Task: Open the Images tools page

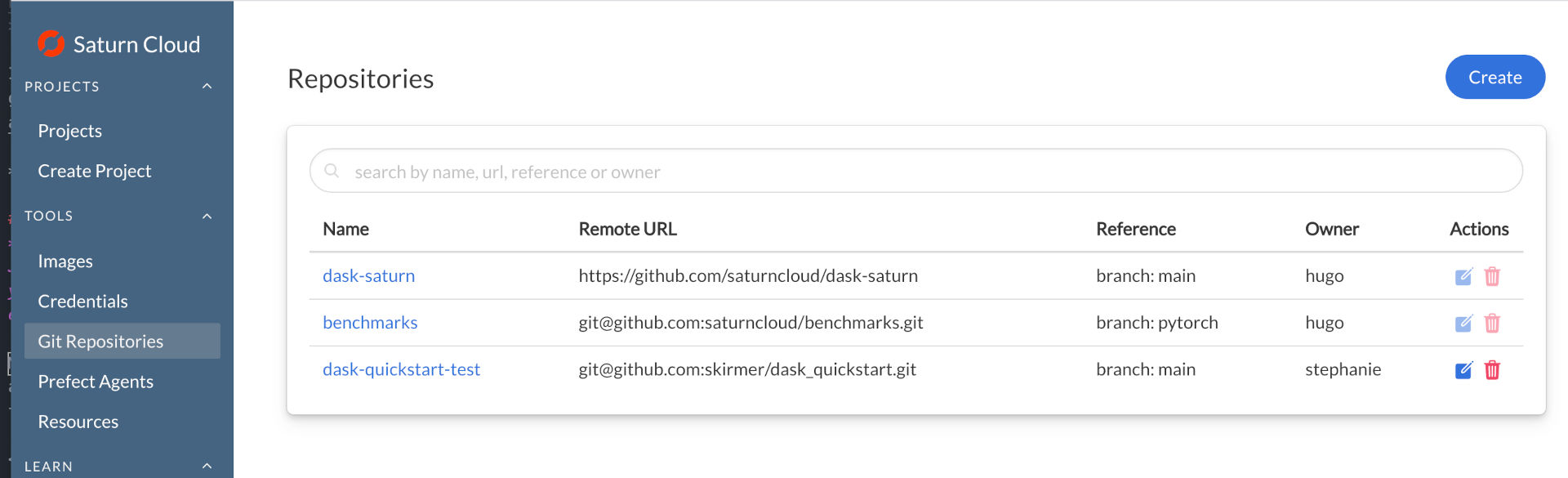Action: coord(65,261)
